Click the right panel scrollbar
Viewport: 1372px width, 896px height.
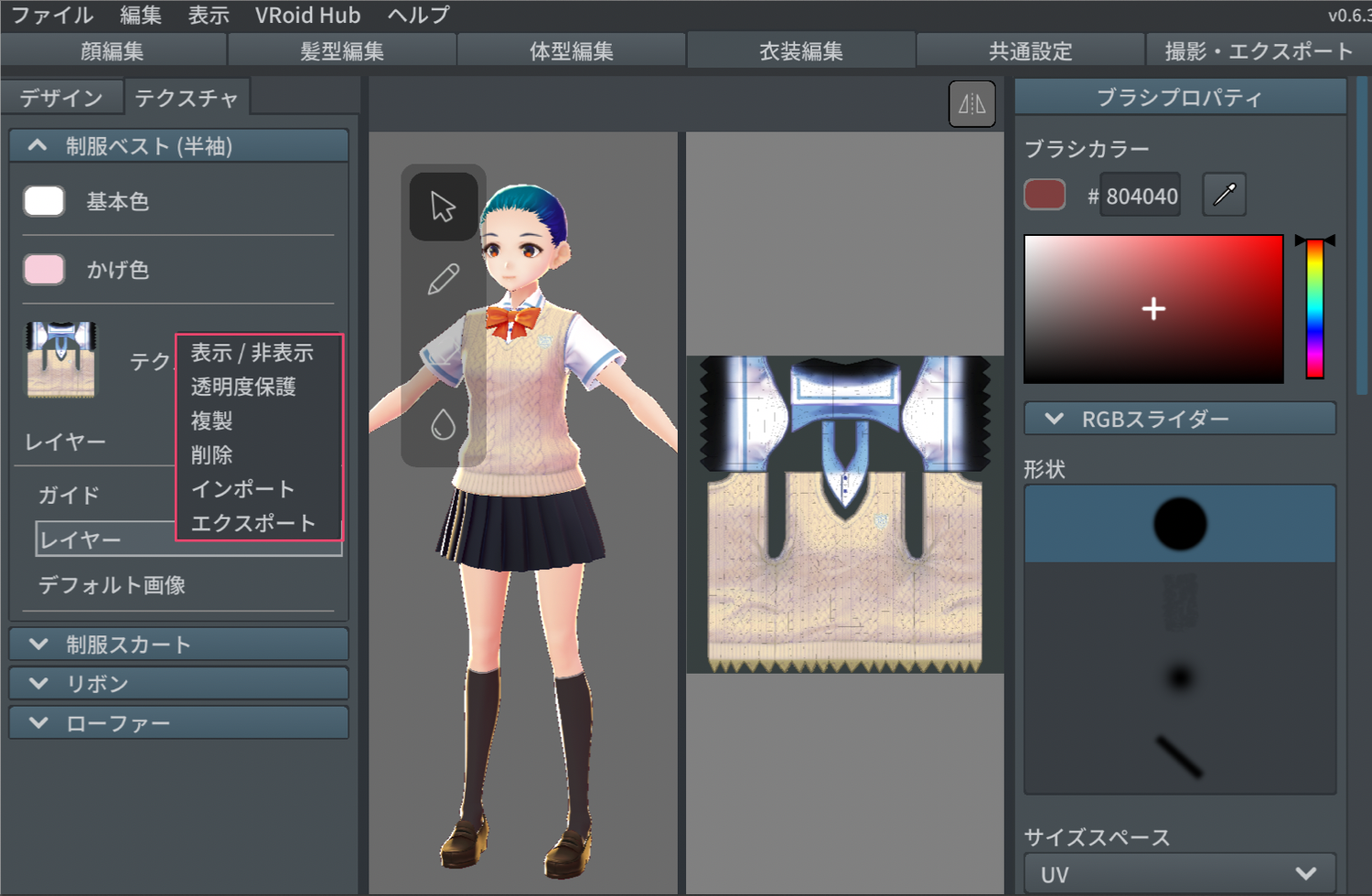(1362, 238)
